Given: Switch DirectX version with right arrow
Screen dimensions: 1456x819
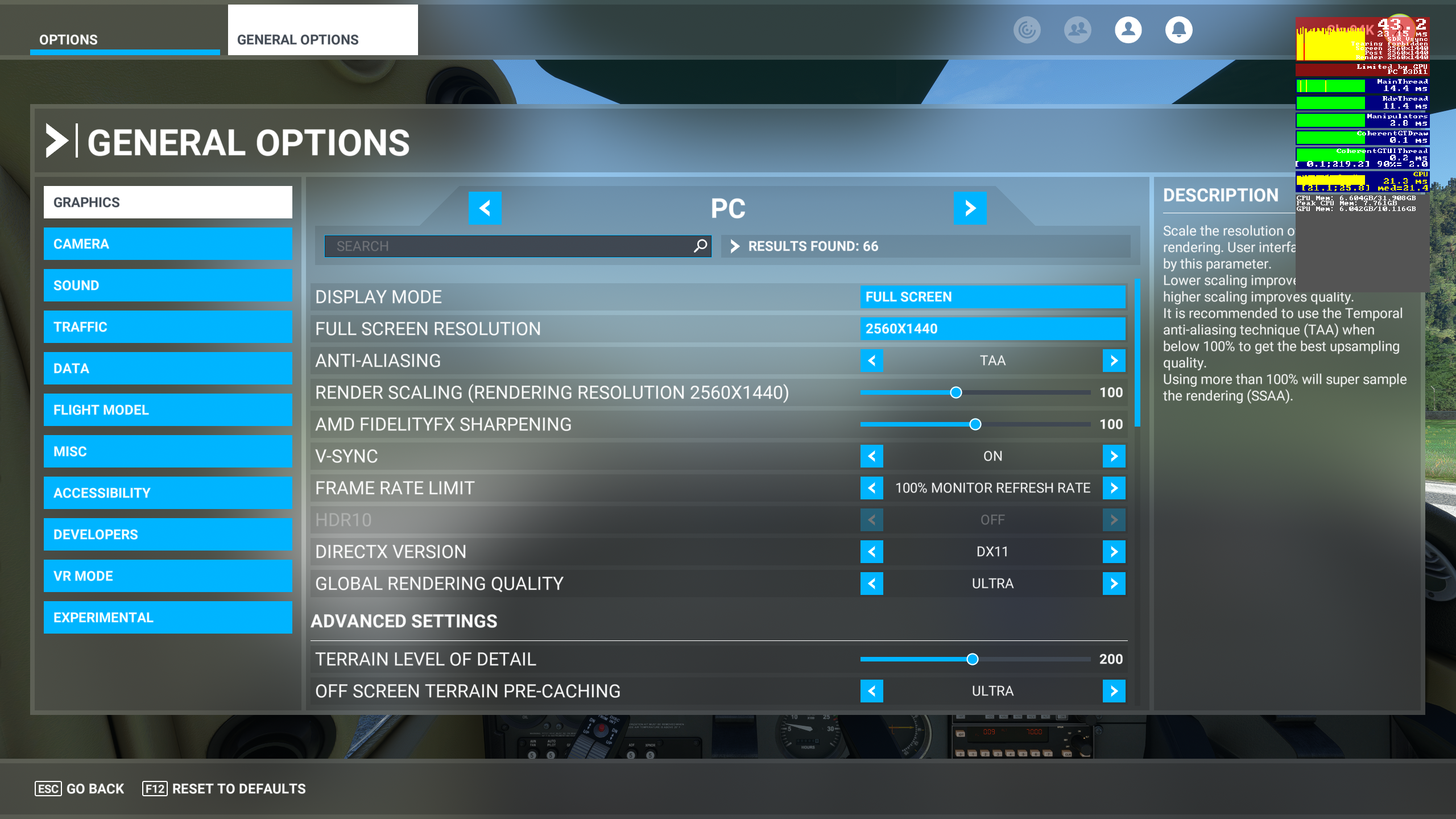Looking at the screenshot, I should [1114, 552].
